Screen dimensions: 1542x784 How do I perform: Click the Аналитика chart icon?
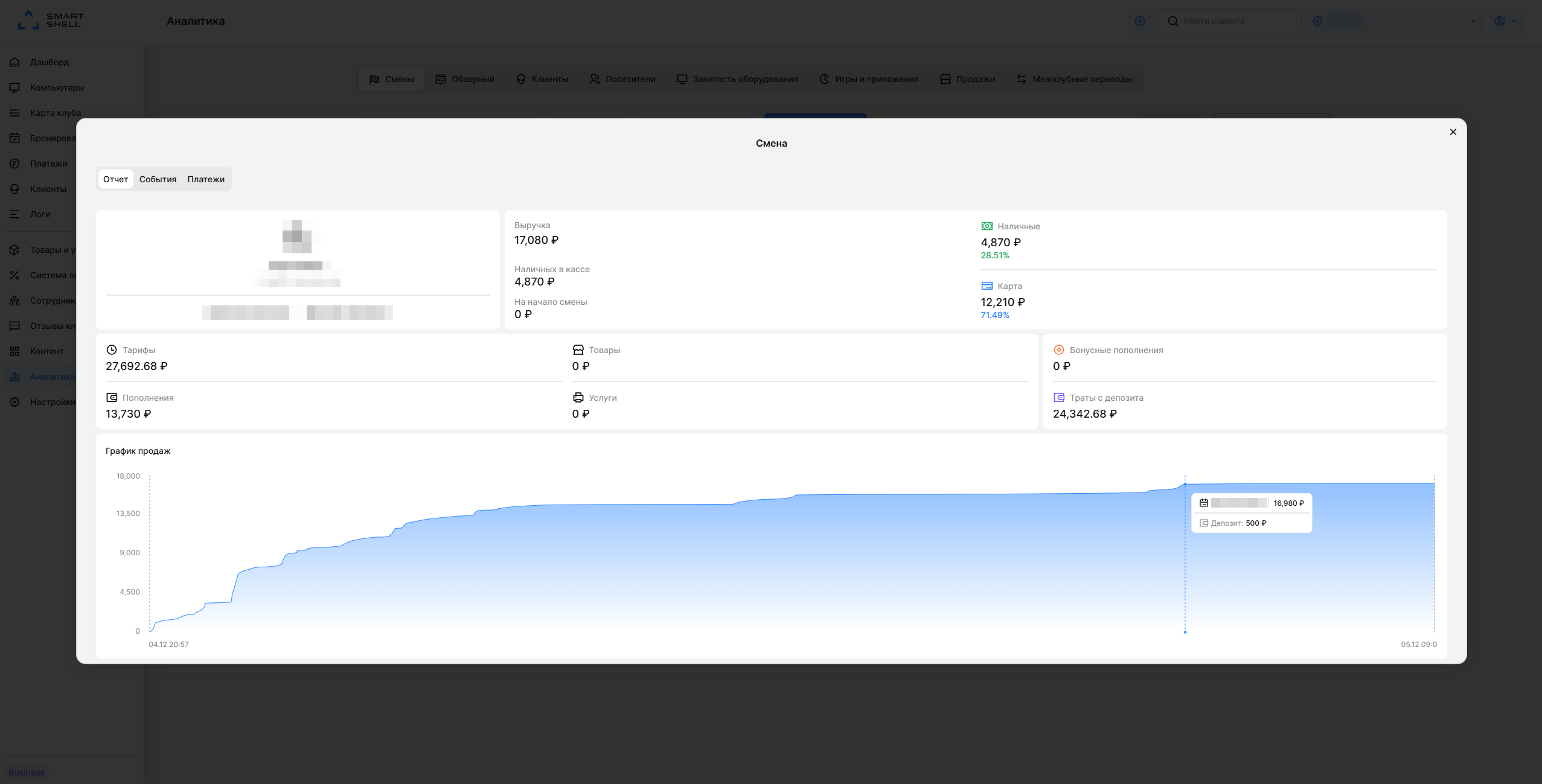coord(15,377)
